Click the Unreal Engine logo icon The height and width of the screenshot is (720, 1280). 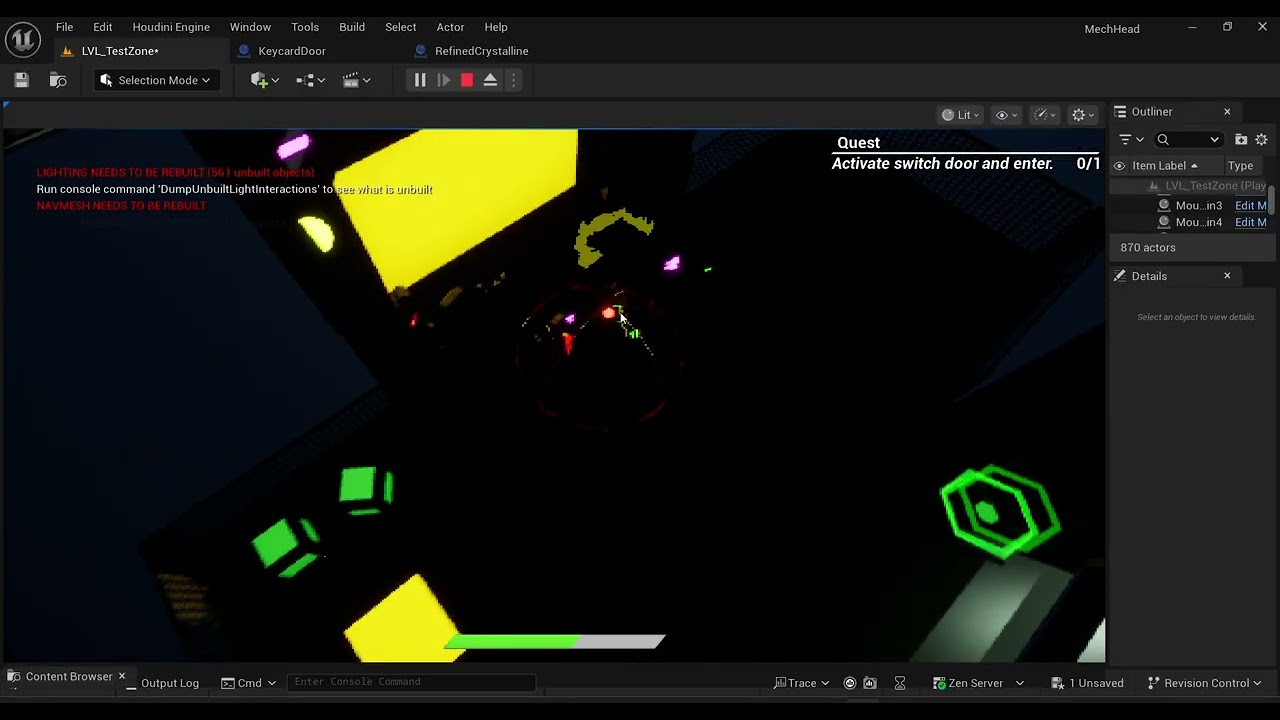[x=22, y=39]
